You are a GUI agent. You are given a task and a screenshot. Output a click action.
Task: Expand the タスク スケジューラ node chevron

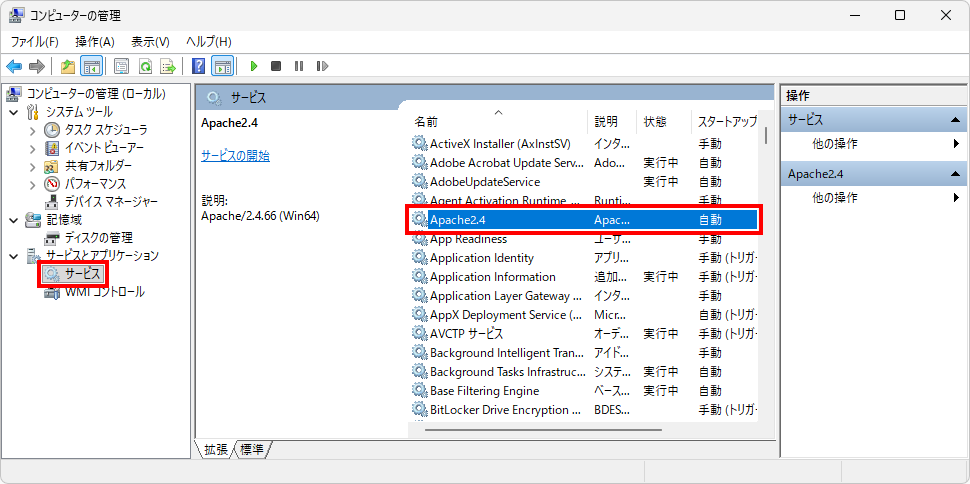click(x=33, y=131)
